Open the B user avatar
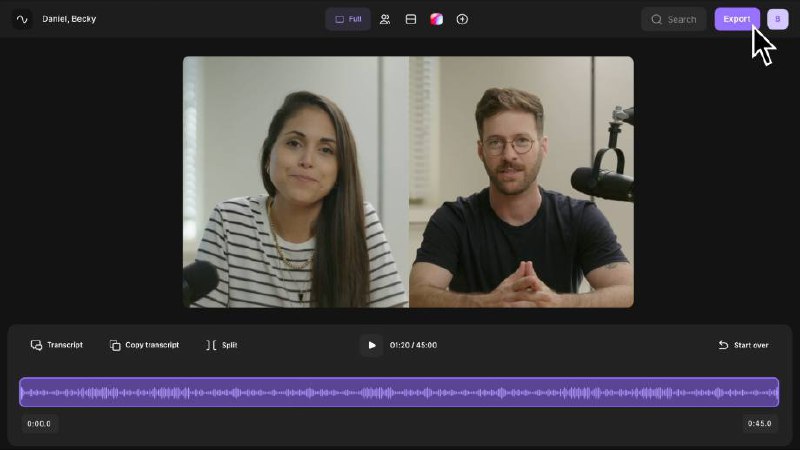The width and height of the screenshot is (800, 450). 778,19
